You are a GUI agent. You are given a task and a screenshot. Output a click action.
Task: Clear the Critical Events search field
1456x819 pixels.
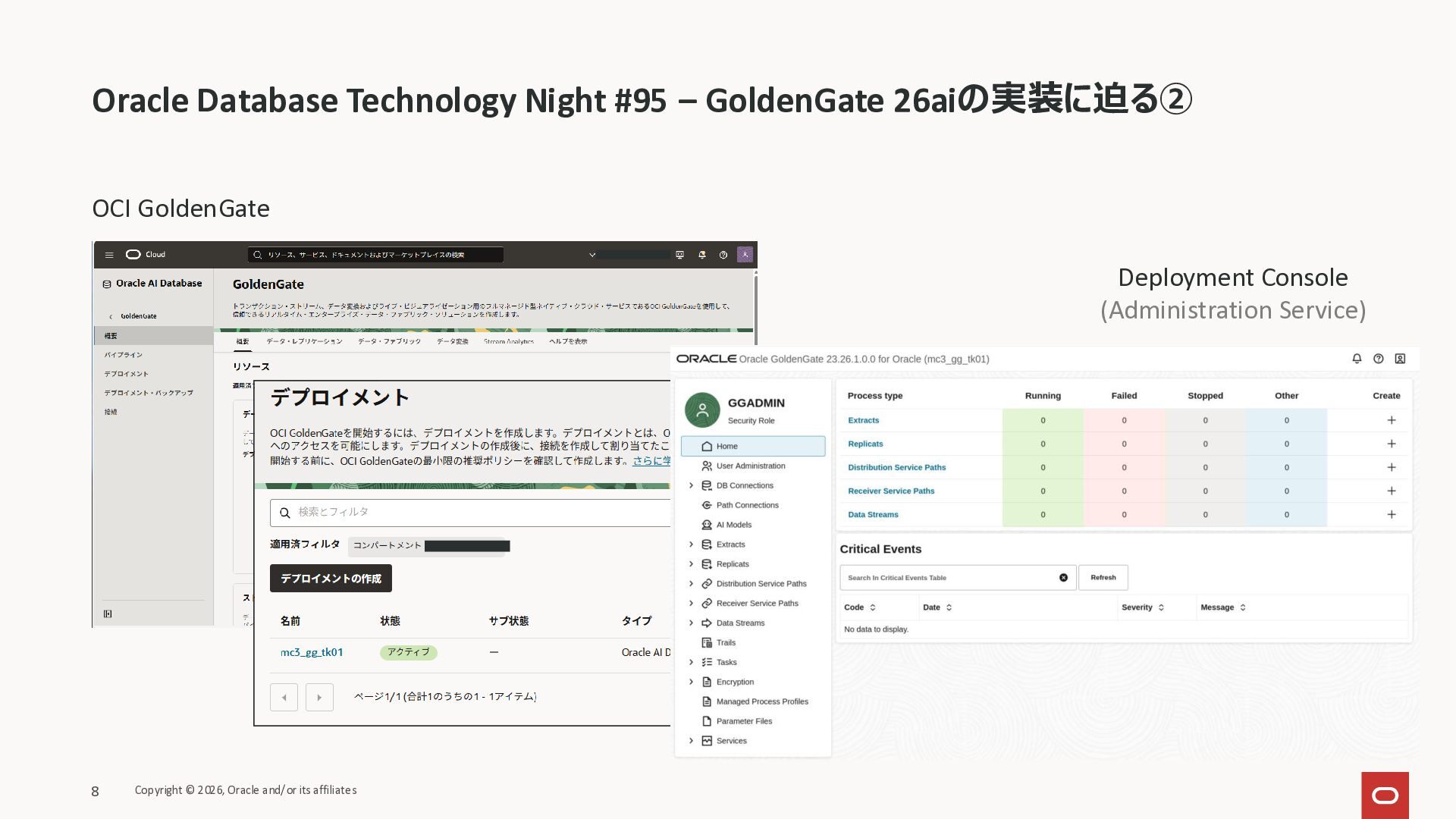pos(1063,578)
